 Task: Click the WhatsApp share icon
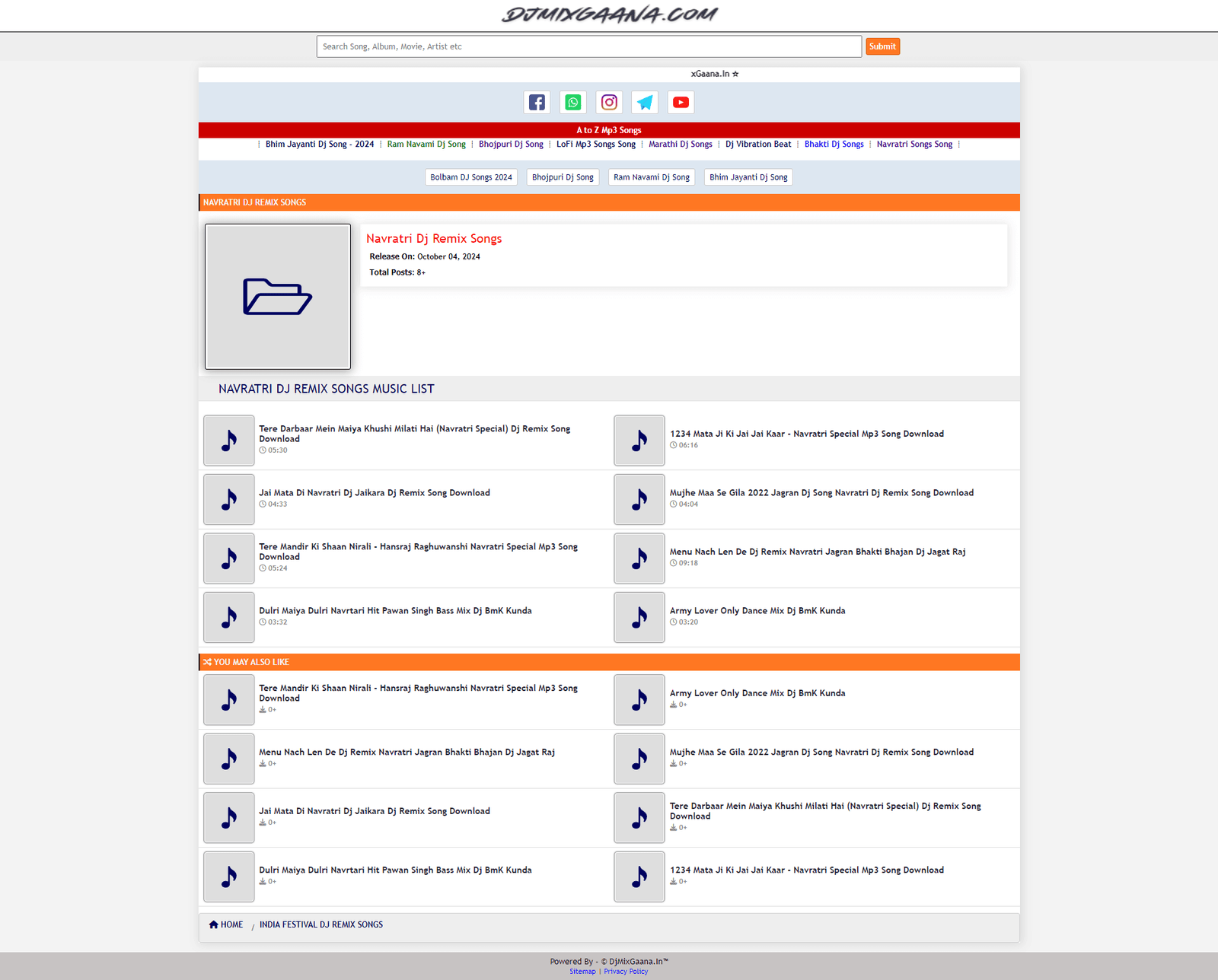click(573, 102)
